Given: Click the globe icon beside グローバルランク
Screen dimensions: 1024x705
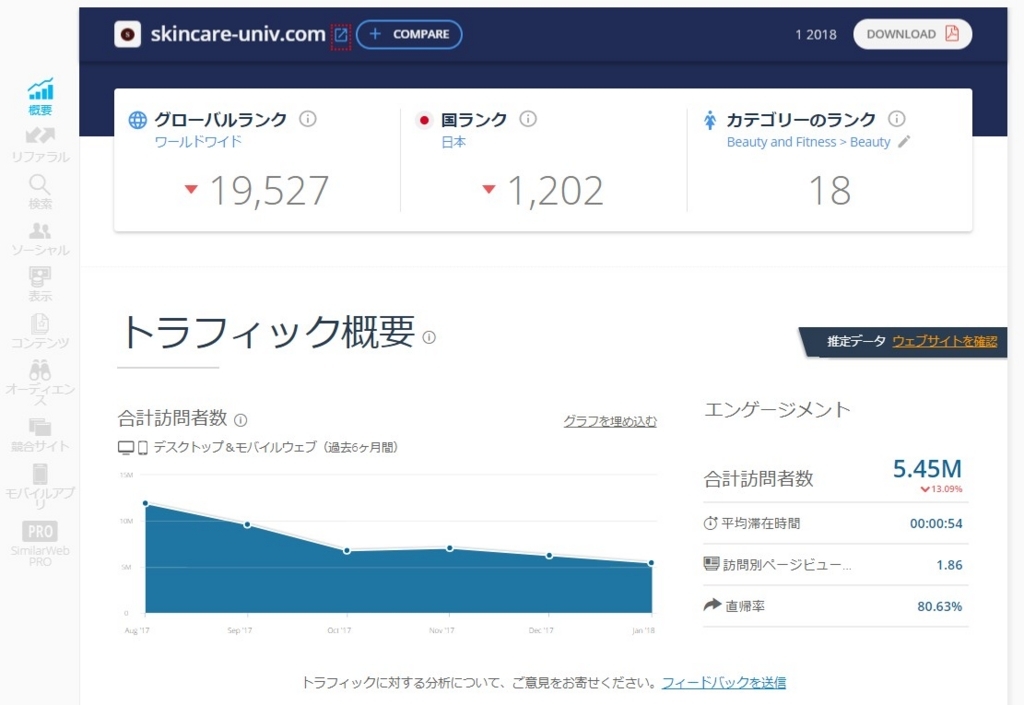Looking at the screenshot, I should pyautogui.click(x=137, y=120).
